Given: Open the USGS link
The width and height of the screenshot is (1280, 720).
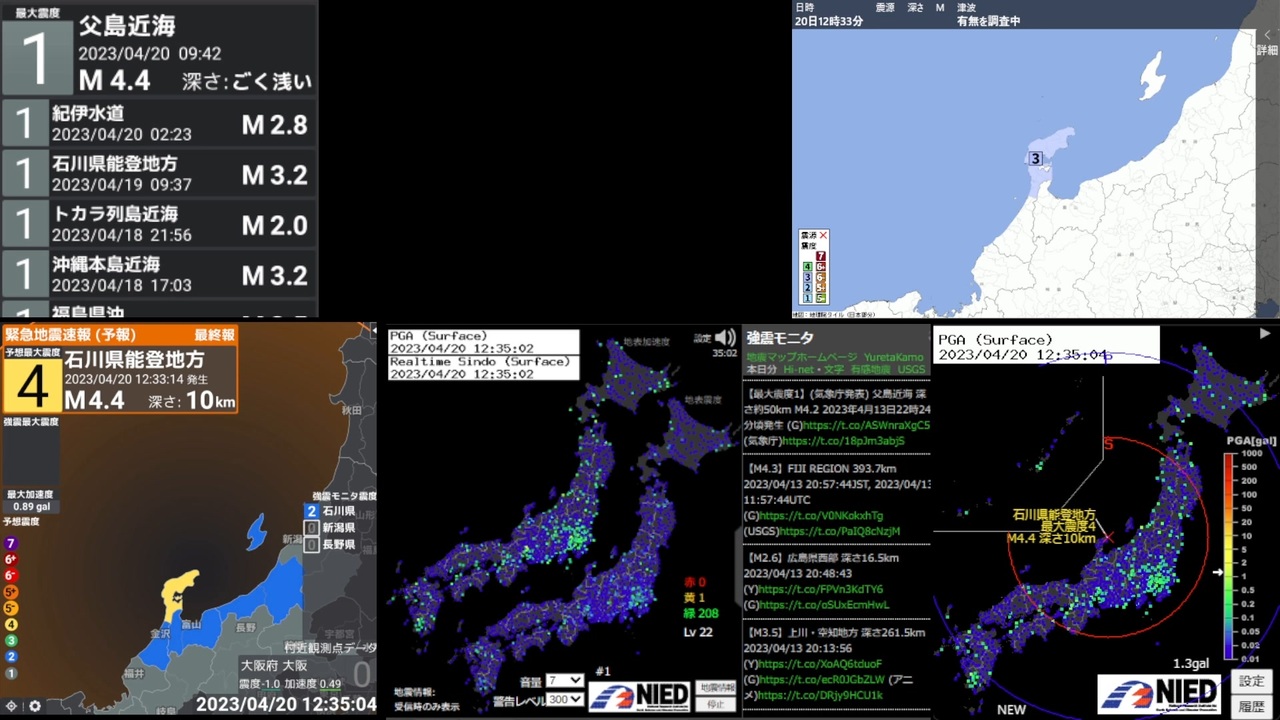Looking at the screenshot, I should click(x=911, y=370).
